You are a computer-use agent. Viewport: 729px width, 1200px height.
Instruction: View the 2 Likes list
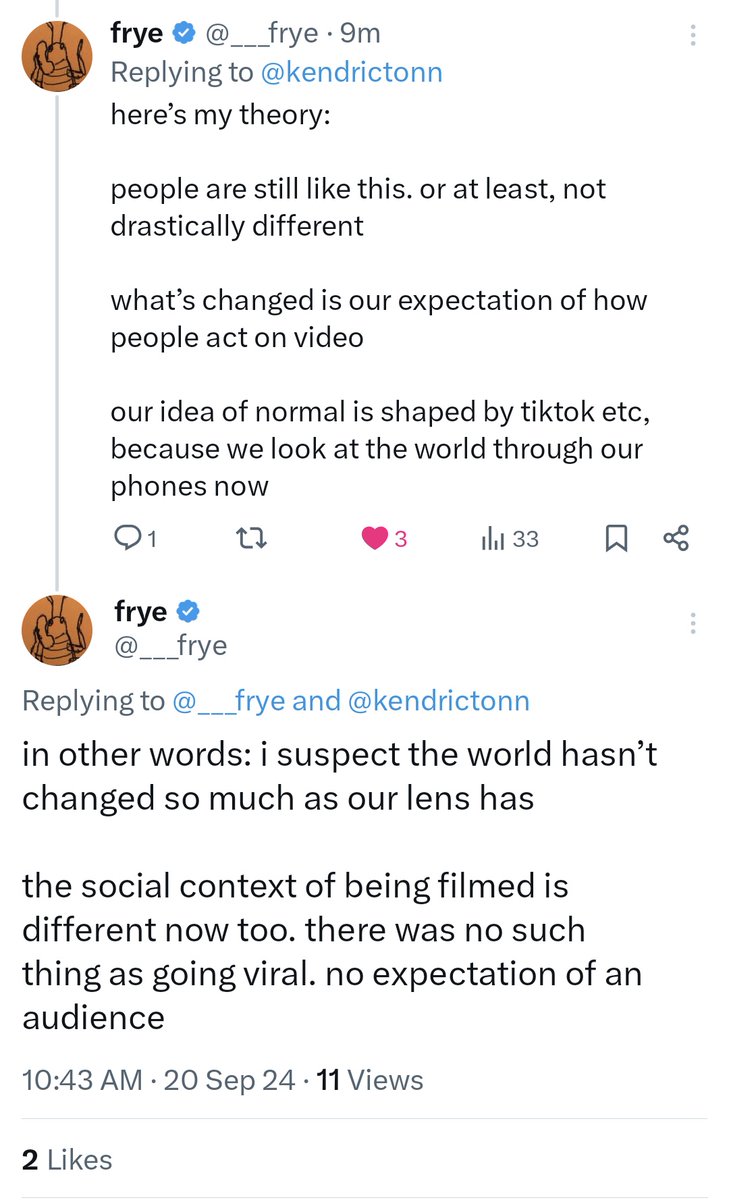67,1159
